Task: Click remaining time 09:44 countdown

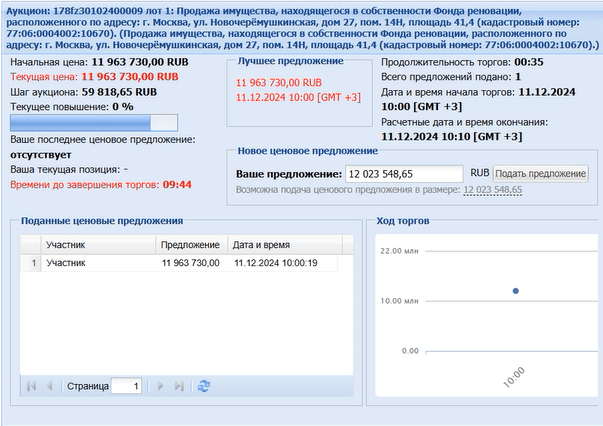Action: pyautogui.click(x=177, y=185)
